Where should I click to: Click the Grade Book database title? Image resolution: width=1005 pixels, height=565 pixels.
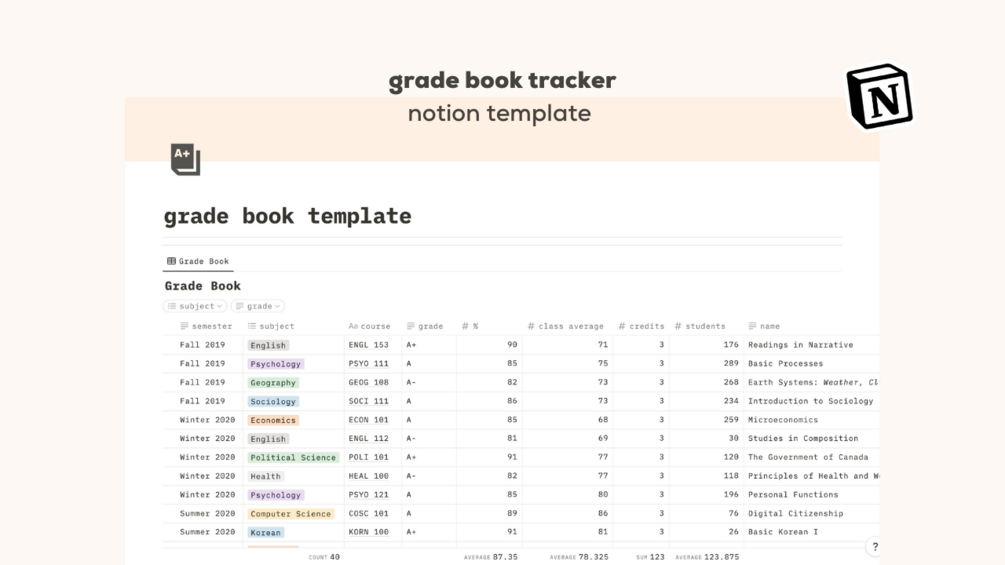pyautogui.click(x=203, y=286)
